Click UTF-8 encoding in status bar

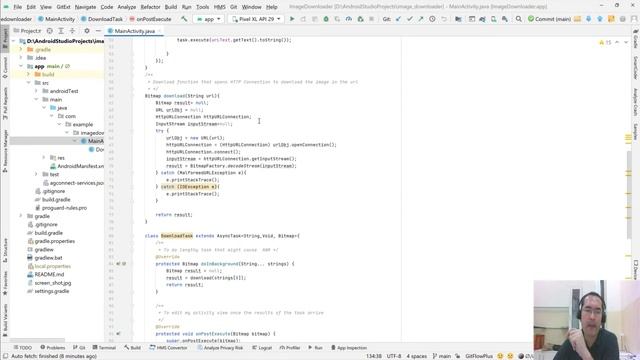394,356
